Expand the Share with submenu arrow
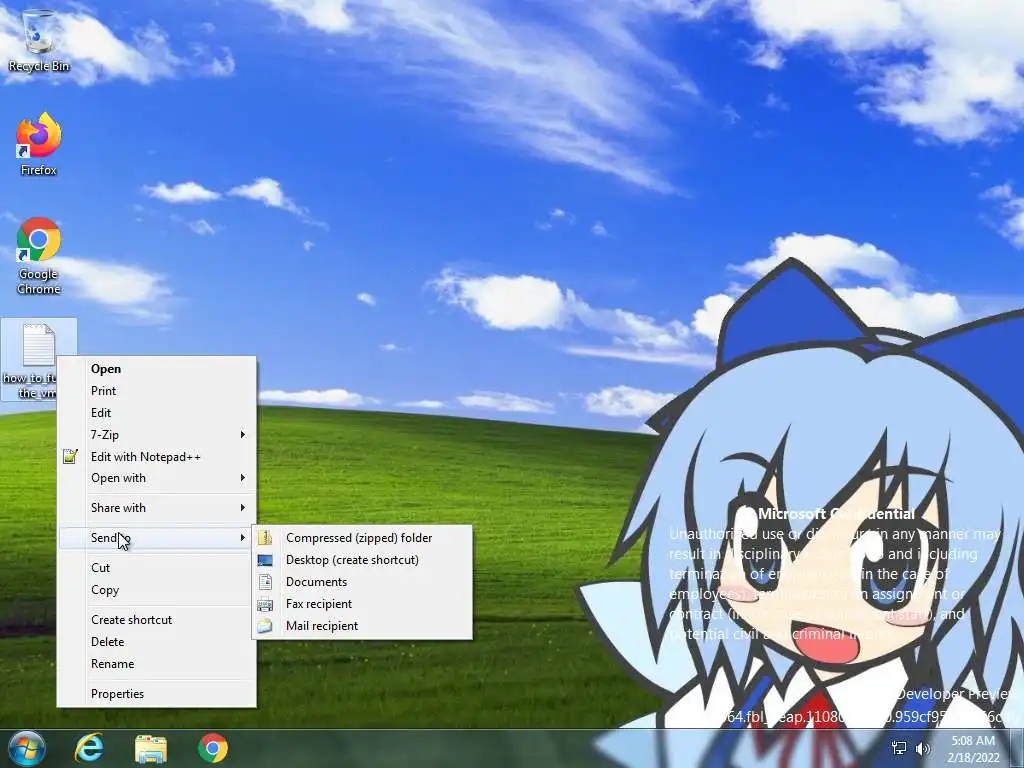This screenshot has width=1024, height=768. pos(242,507)
